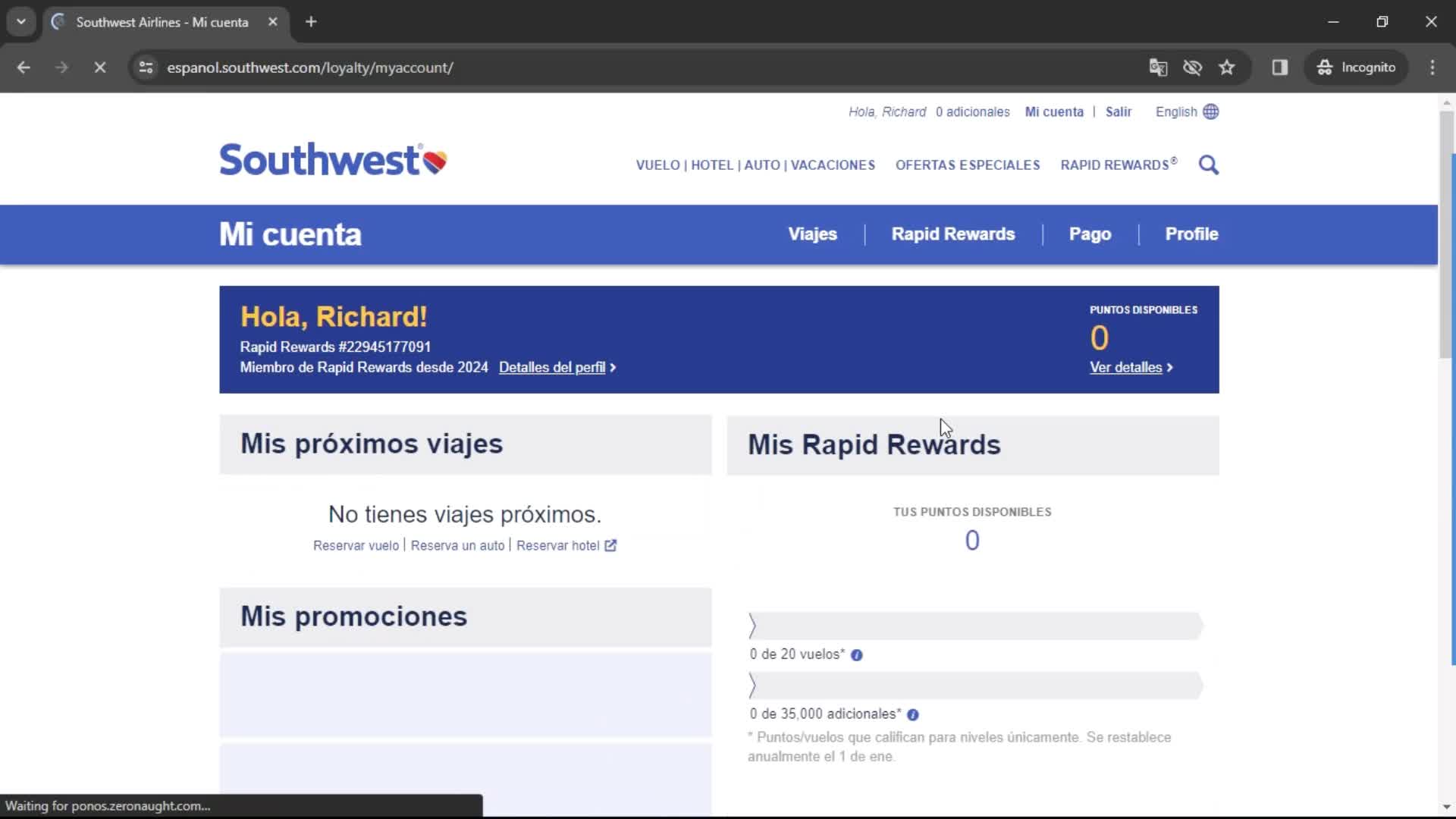Click the info icon next to 20 vuelos

point(857,654)
